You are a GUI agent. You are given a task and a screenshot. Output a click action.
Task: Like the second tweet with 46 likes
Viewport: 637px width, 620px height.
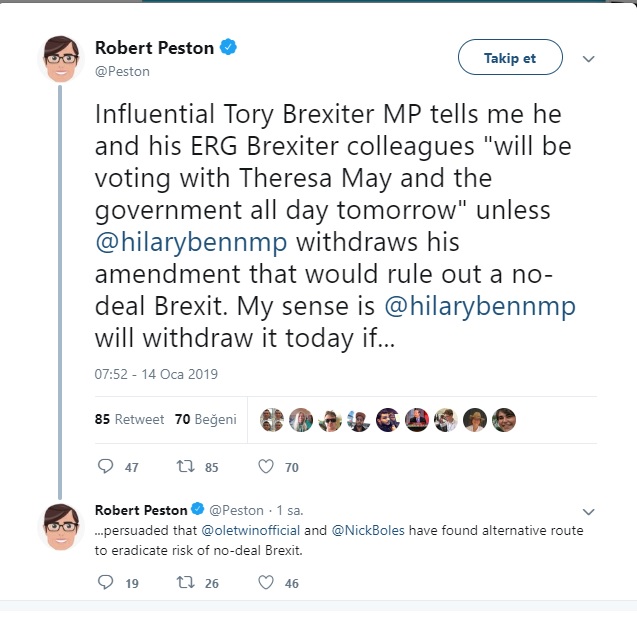pos(266,583)
